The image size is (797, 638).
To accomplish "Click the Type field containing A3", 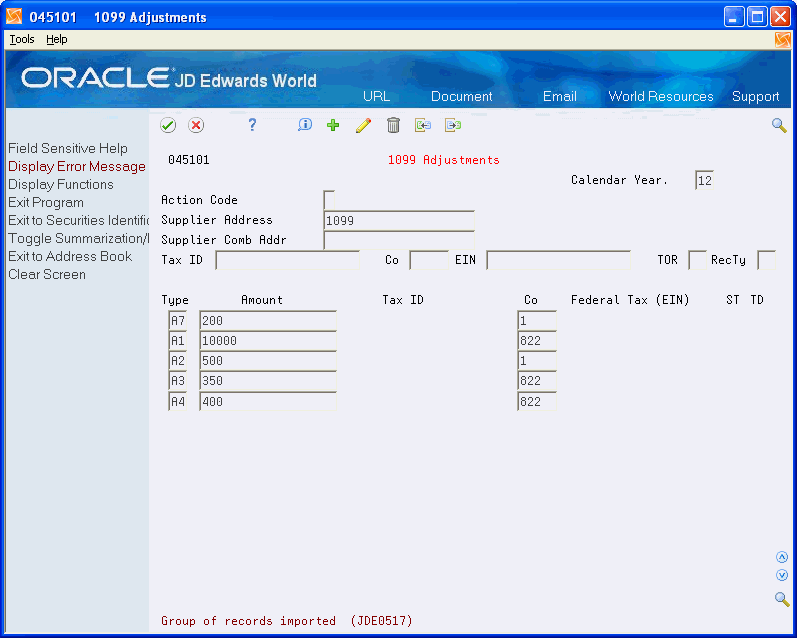I will [178, 381].
